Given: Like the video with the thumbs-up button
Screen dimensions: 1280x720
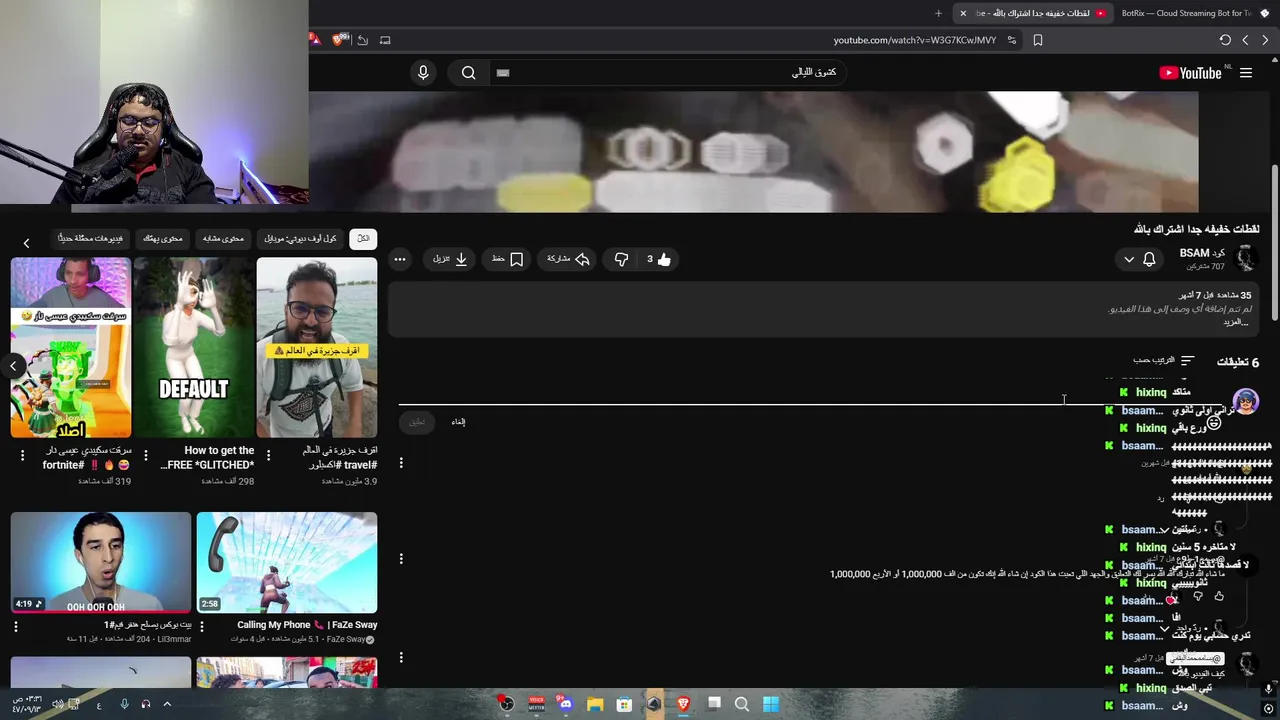Looking at the screenshot, I should (658, 259).
